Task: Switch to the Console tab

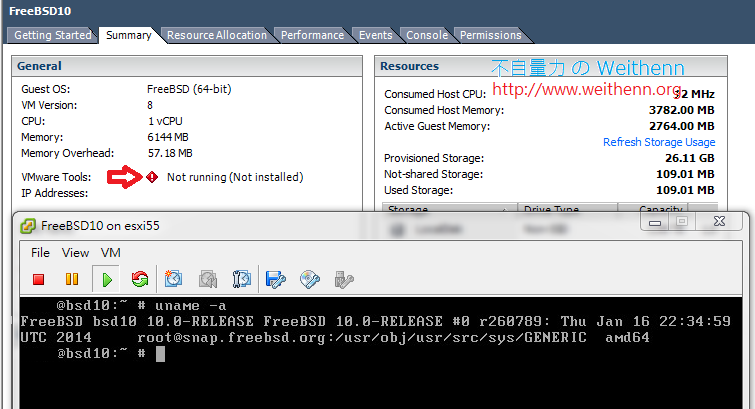Action: point(427,35)
